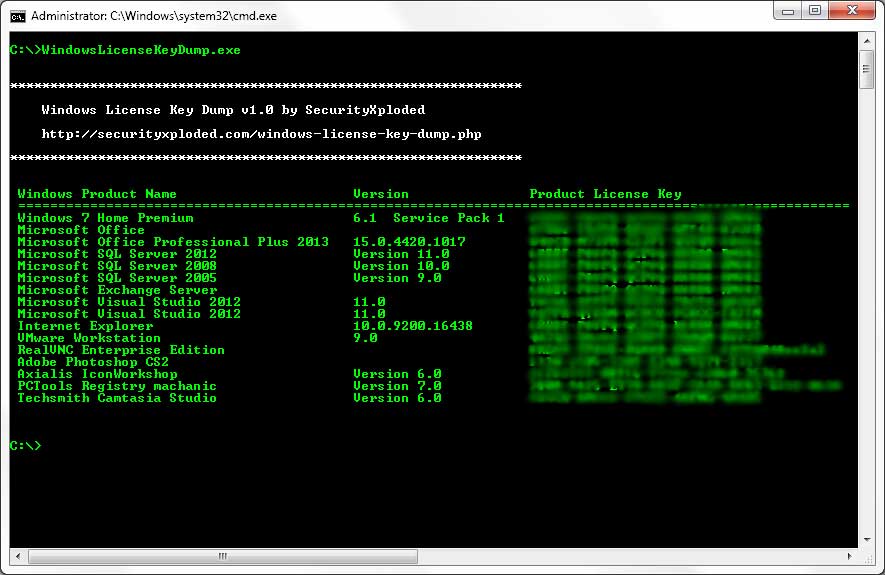The image size is (885, 575).
Task: Click the cmd.exe icon in the title bar
Action: (18, 16)
